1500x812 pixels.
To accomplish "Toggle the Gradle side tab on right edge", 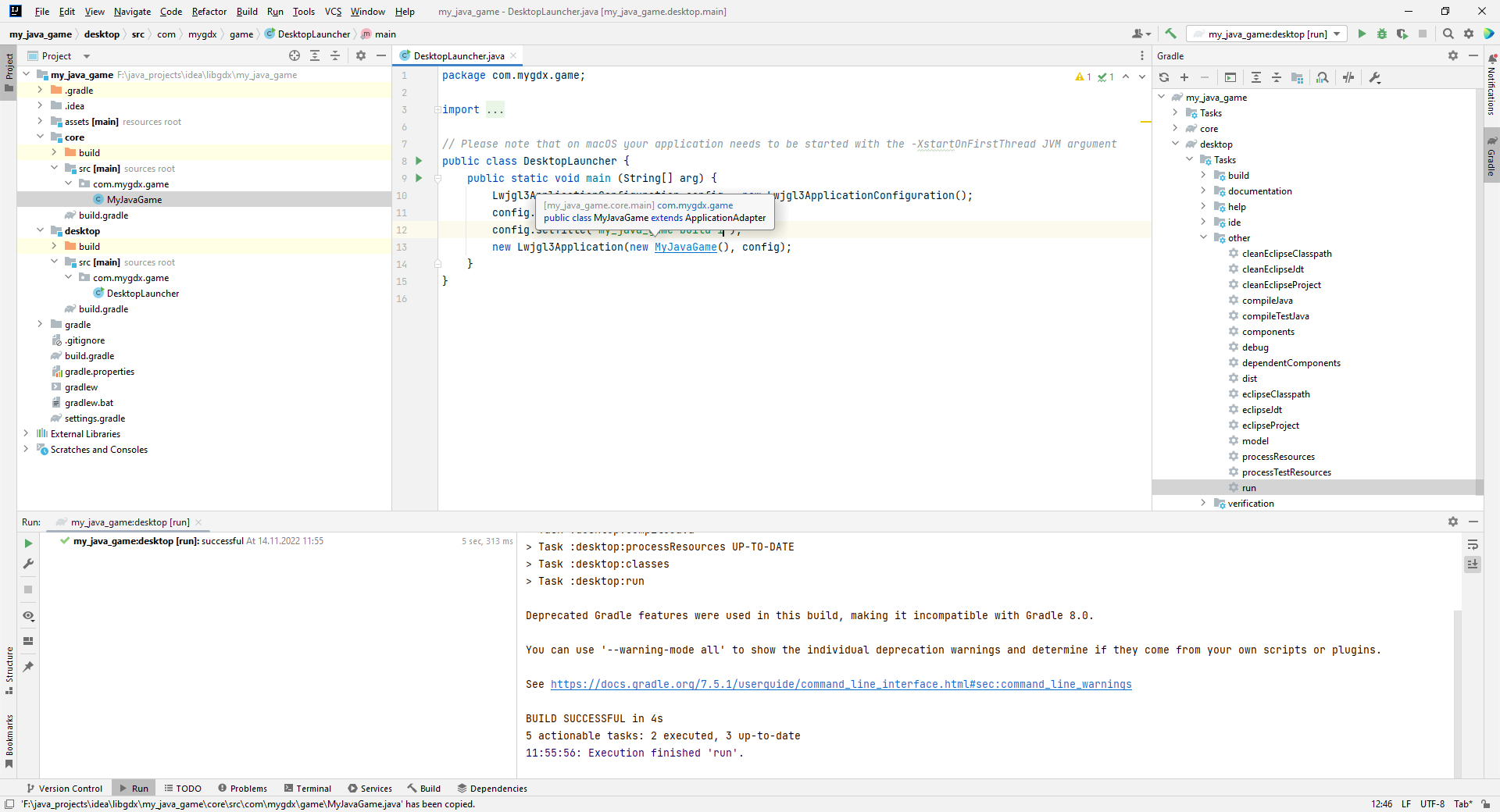I will pos(1491,155).
